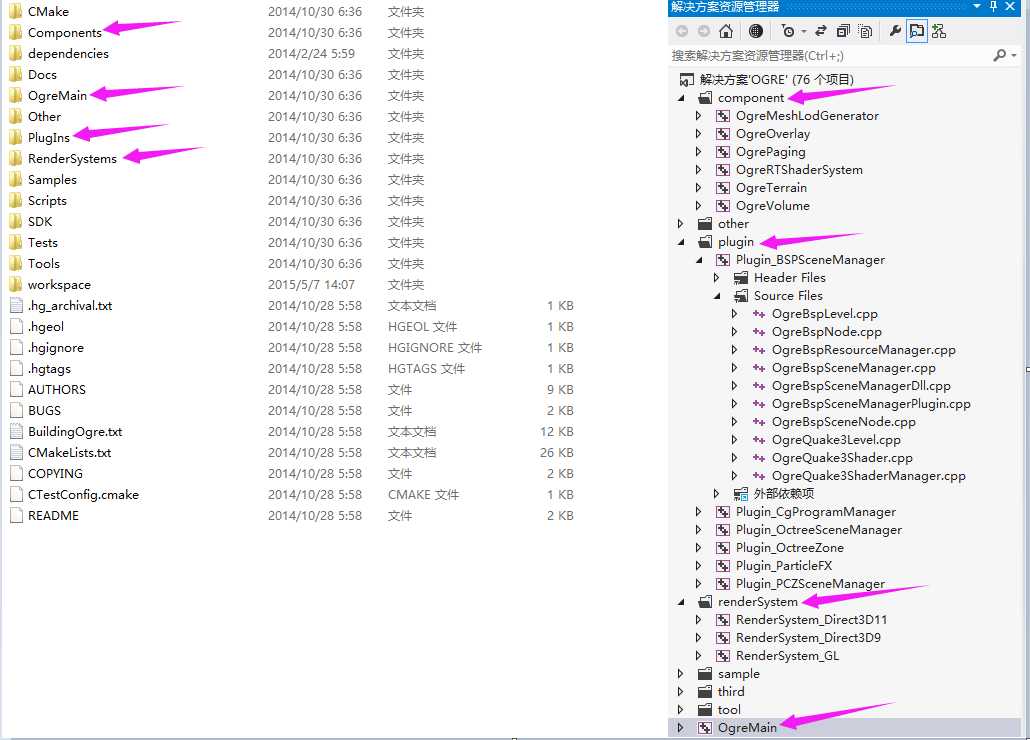The width and height of the screenshot is (1030, 740).
Task: Select Plugin_PCZSceneManager project
Action: [x=810, y=584]
